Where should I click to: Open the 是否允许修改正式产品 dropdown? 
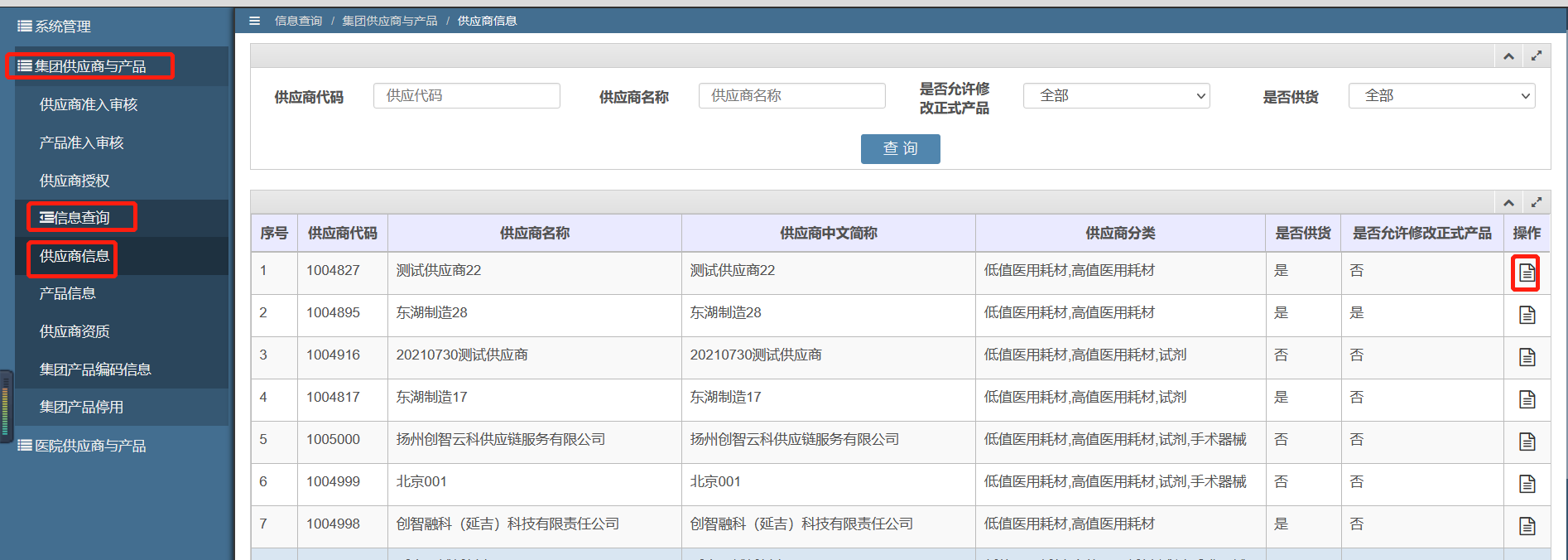tap(1116, 96)
